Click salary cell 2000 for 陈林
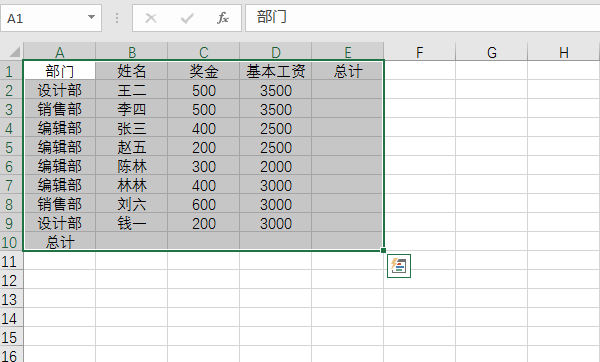This screenshot has width=600, height=362. click(276, 165)
